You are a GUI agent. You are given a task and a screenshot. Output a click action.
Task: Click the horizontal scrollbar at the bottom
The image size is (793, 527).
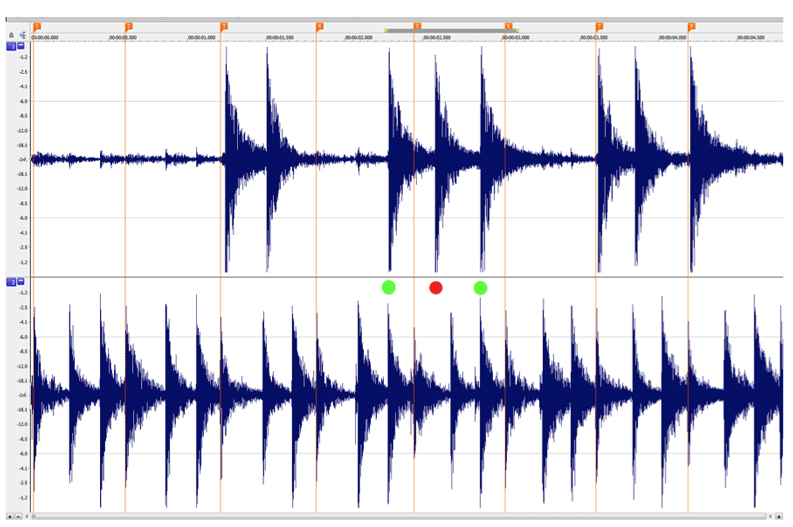click(400, 517)
